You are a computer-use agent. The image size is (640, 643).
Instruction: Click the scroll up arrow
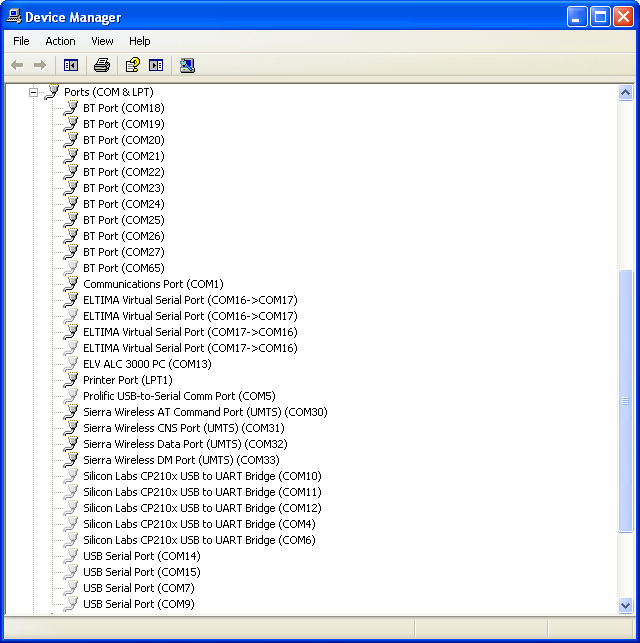pos(625,93)
